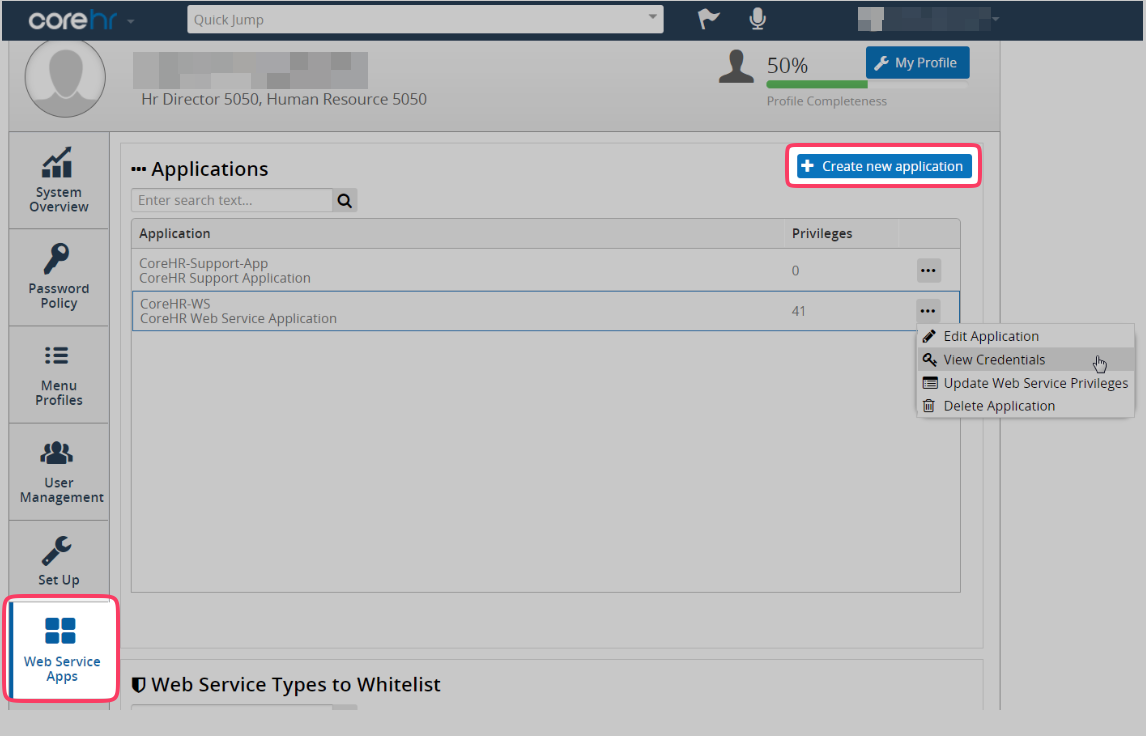Open the System Overview chart icon
Viewport: 1146px width, 736px height.
[x=58, y=163]
